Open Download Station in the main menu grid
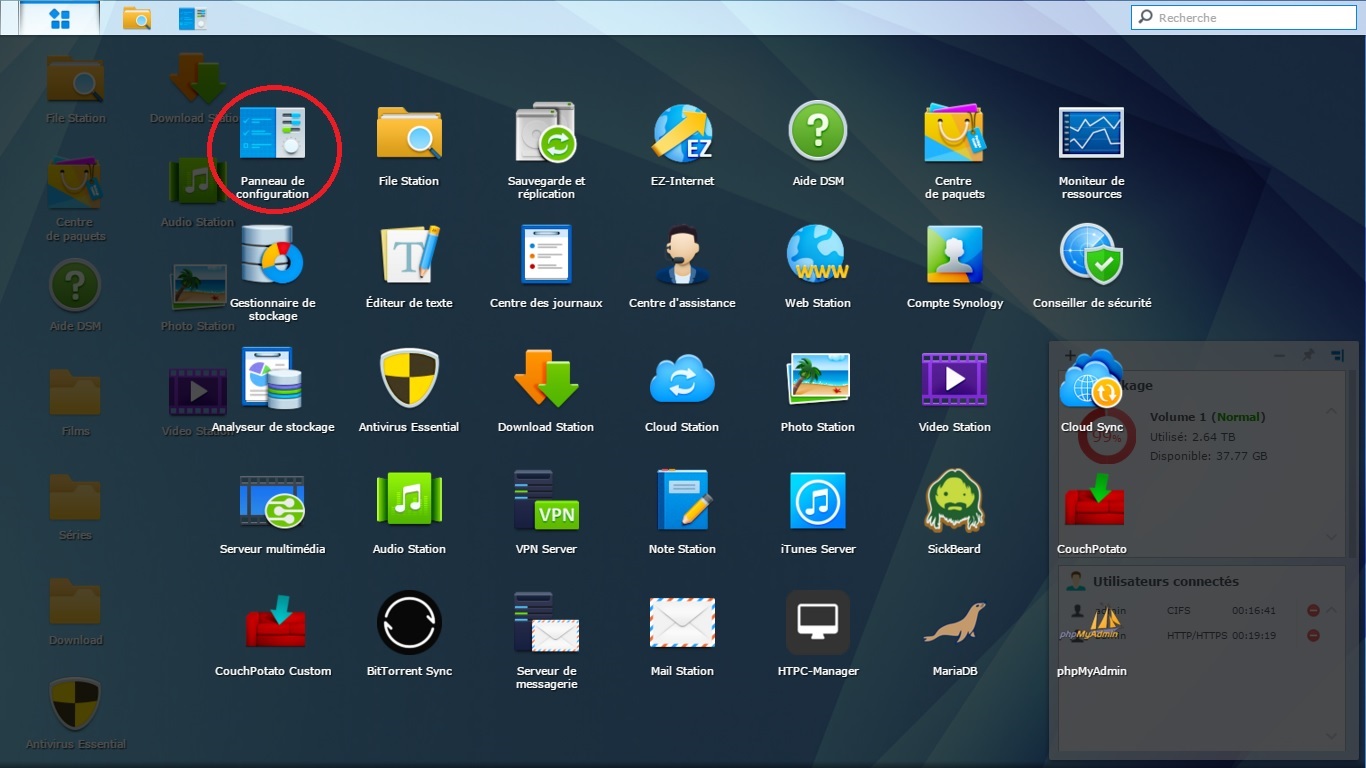 click(546, 380)
